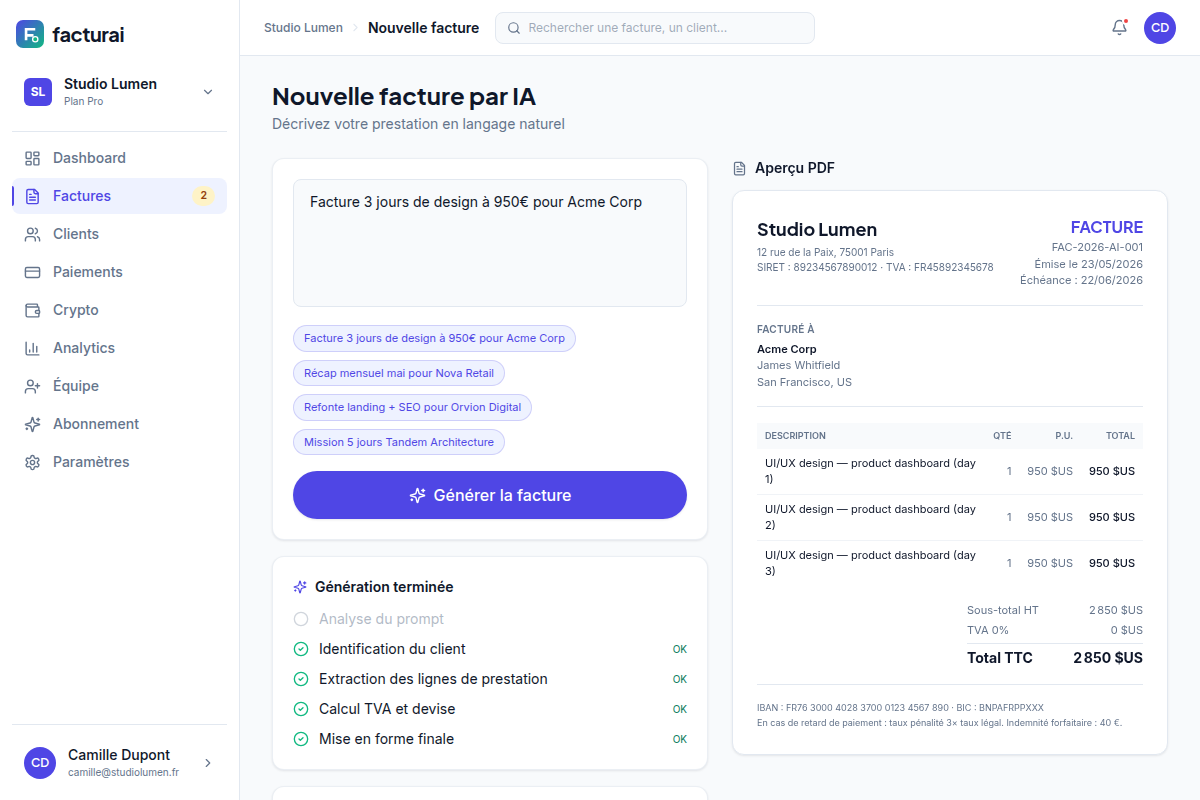Click the facturai logo icon

[x=30, y=34]
